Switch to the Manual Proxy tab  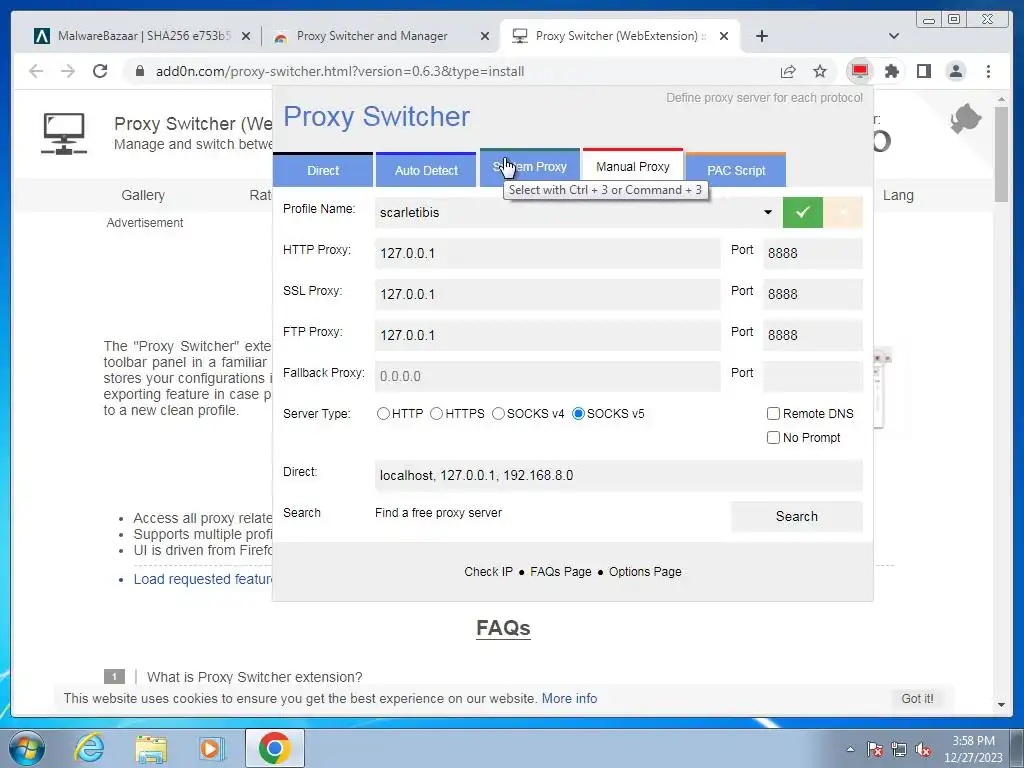pyautogui.click(x=633, y=167)
